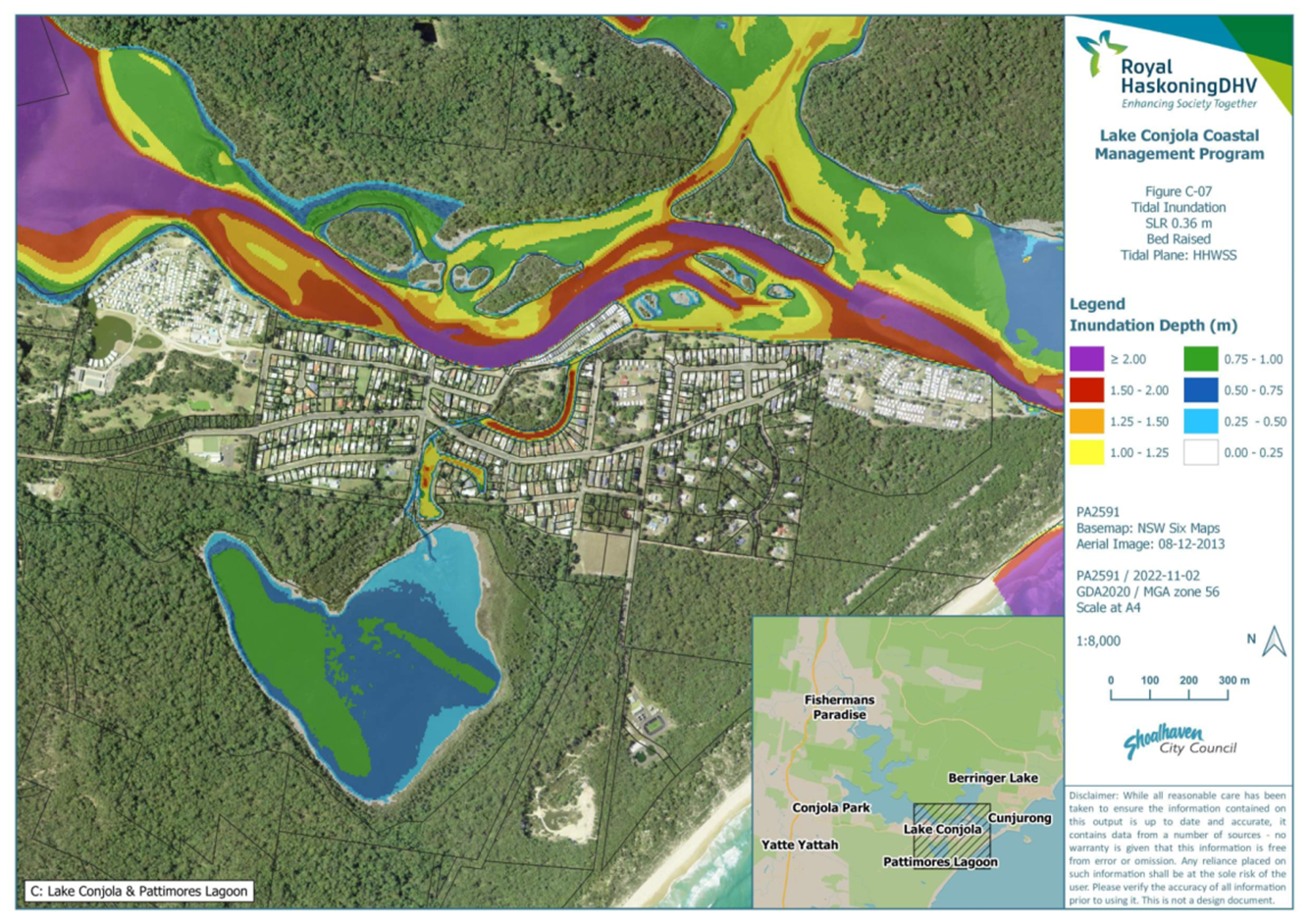The image size is (1308, 924).
Task: Click the 300 m scale bar
Action: [1169, 691]
